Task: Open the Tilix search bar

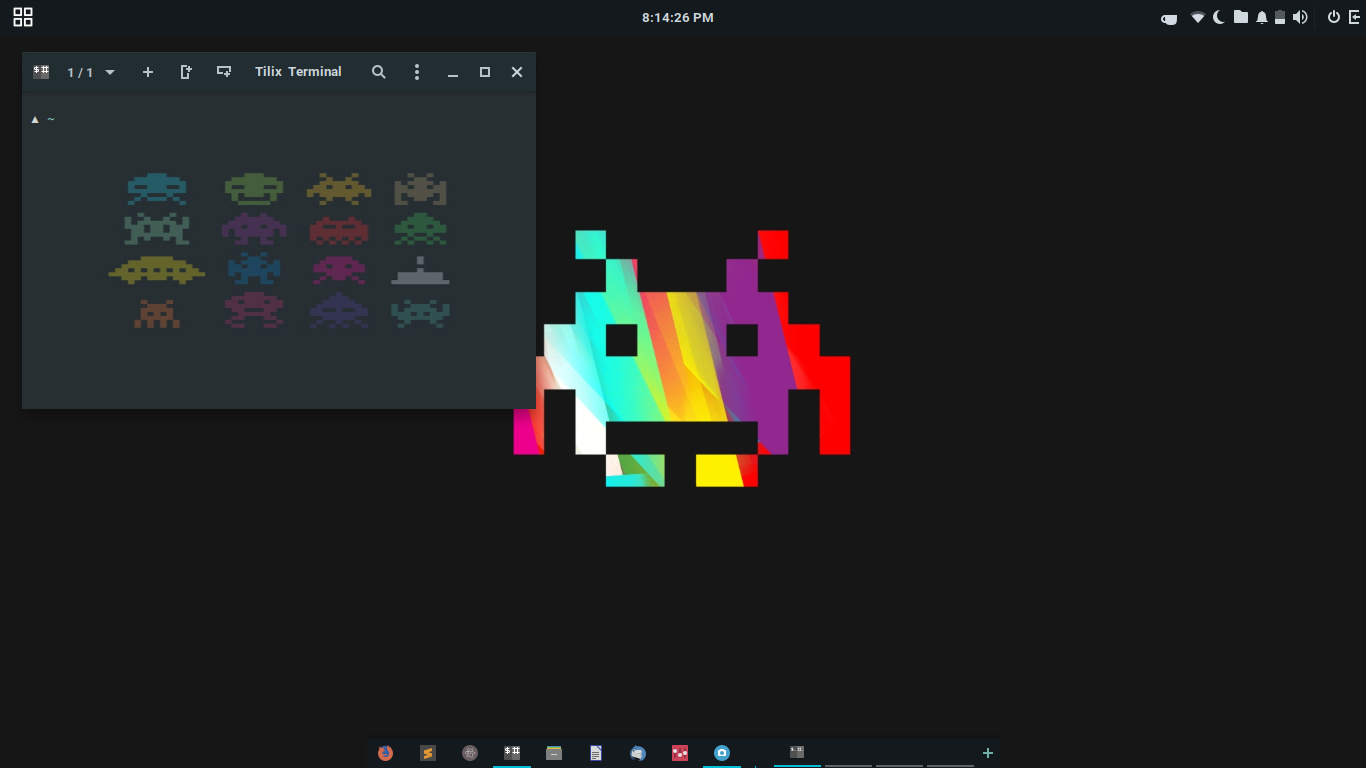Action: coord(378,71)
